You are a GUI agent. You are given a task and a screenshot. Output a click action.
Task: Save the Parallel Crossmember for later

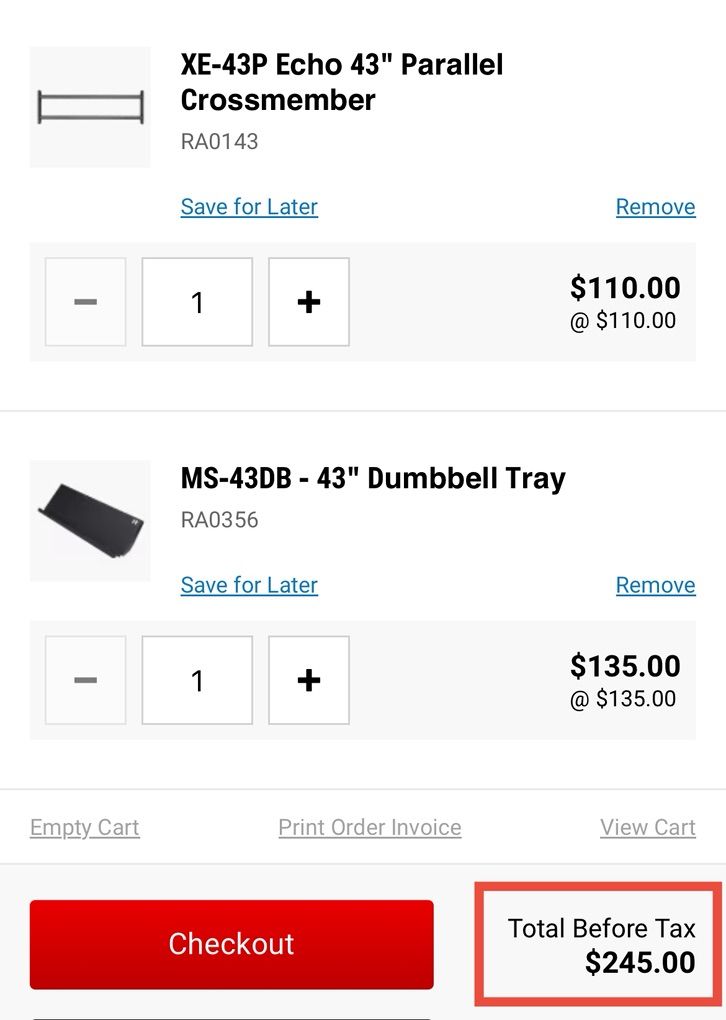[x=249, y=207]
